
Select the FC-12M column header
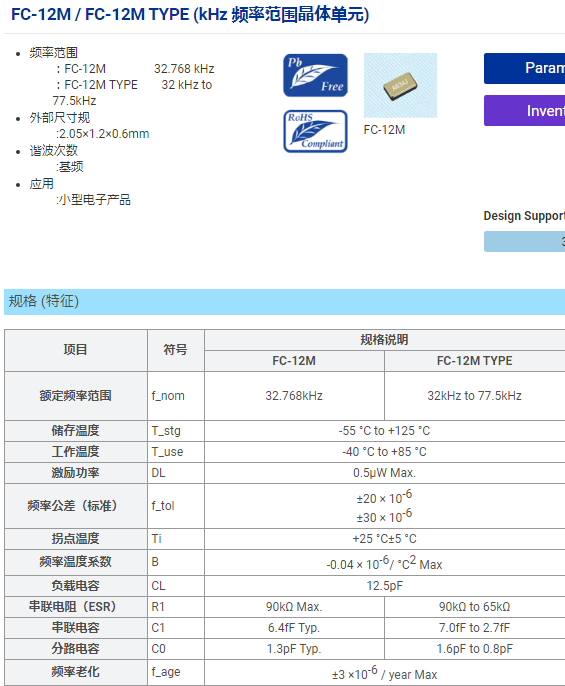tap(294, 361)
